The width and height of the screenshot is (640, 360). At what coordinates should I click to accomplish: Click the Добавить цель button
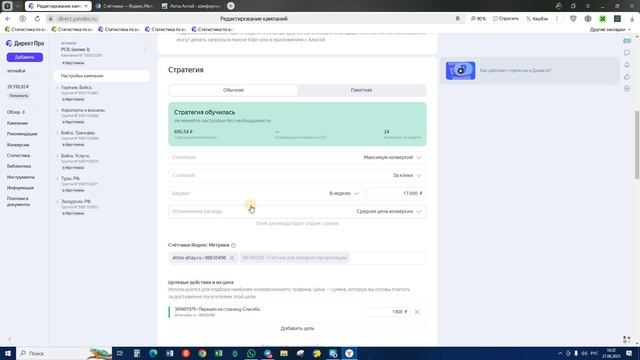point(297,328)
